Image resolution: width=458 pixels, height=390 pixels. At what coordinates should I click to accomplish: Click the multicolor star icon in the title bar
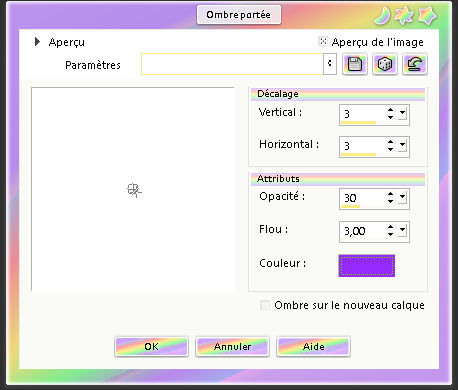(404, 16)
